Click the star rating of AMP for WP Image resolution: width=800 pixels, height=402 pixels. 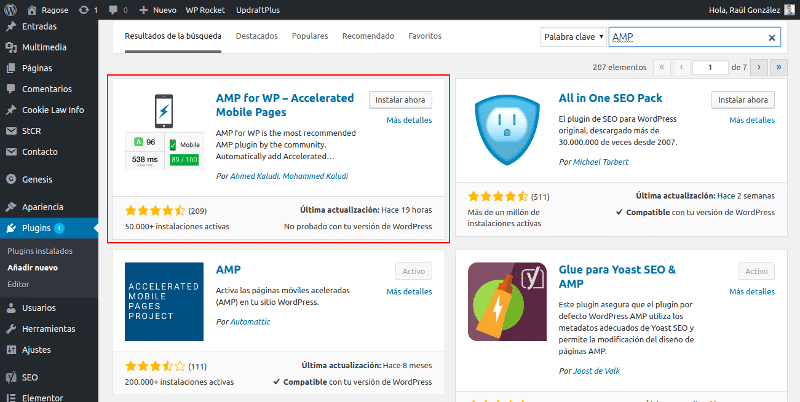tap(155, 211)
